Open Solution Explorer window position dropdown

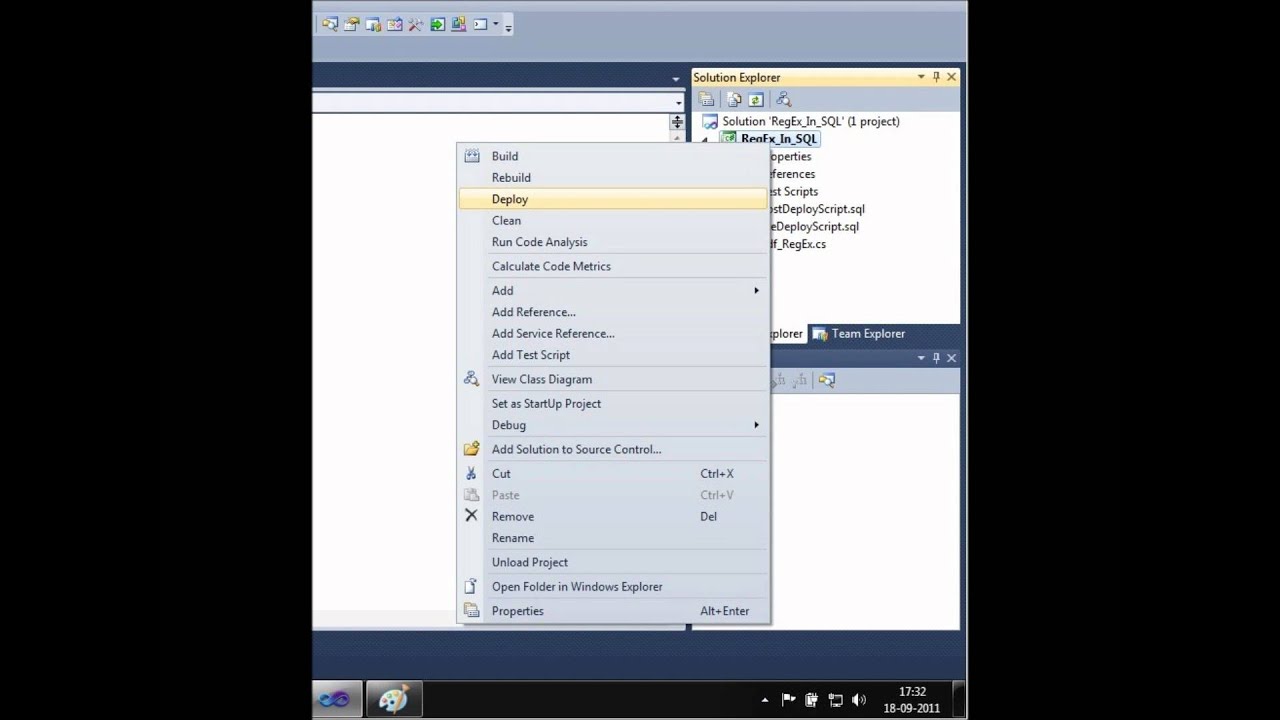point(921,77)
